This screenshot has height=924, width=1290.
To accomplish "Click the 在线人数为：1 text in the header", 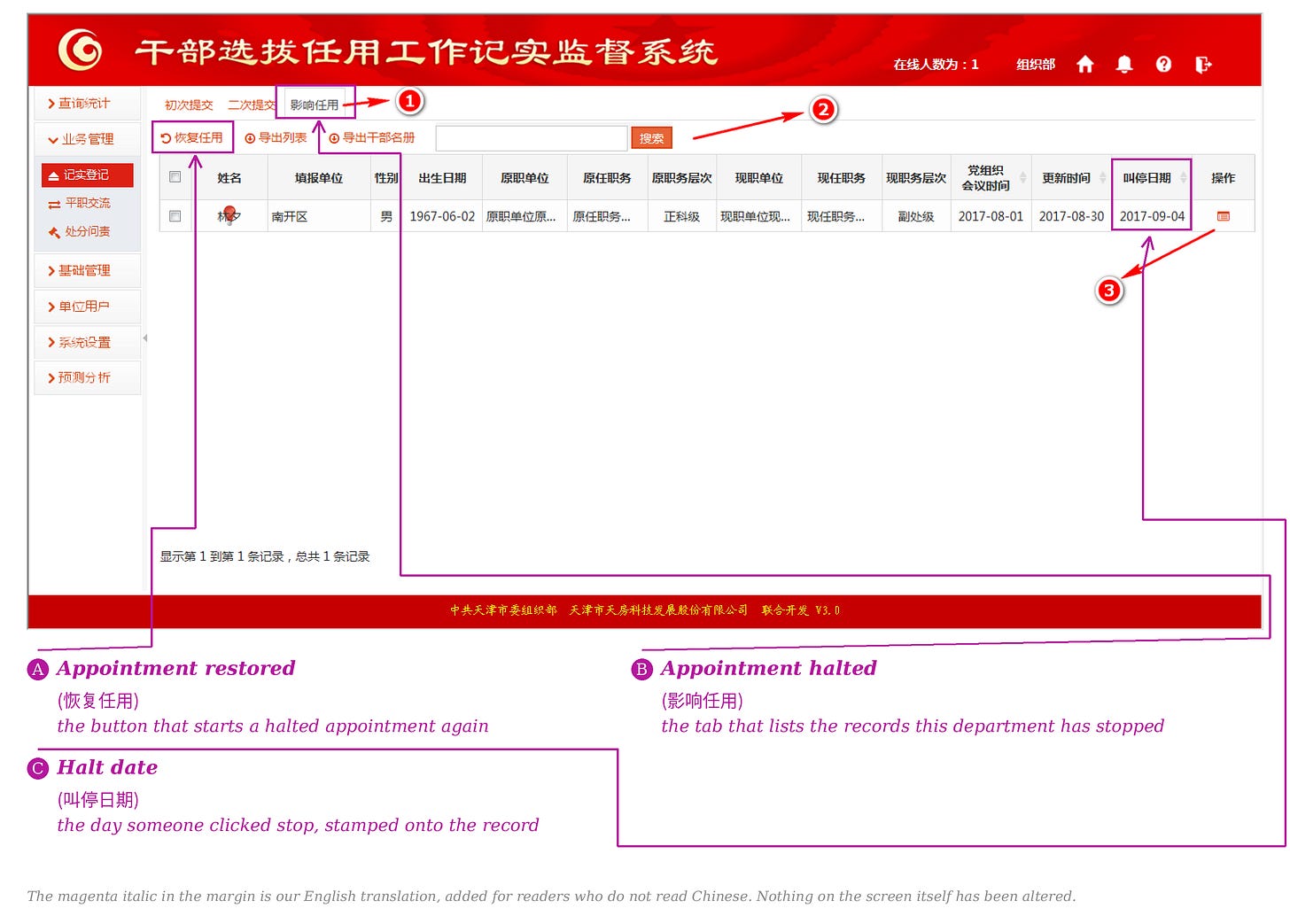I will pyautogui.click(x=936, y=65).
